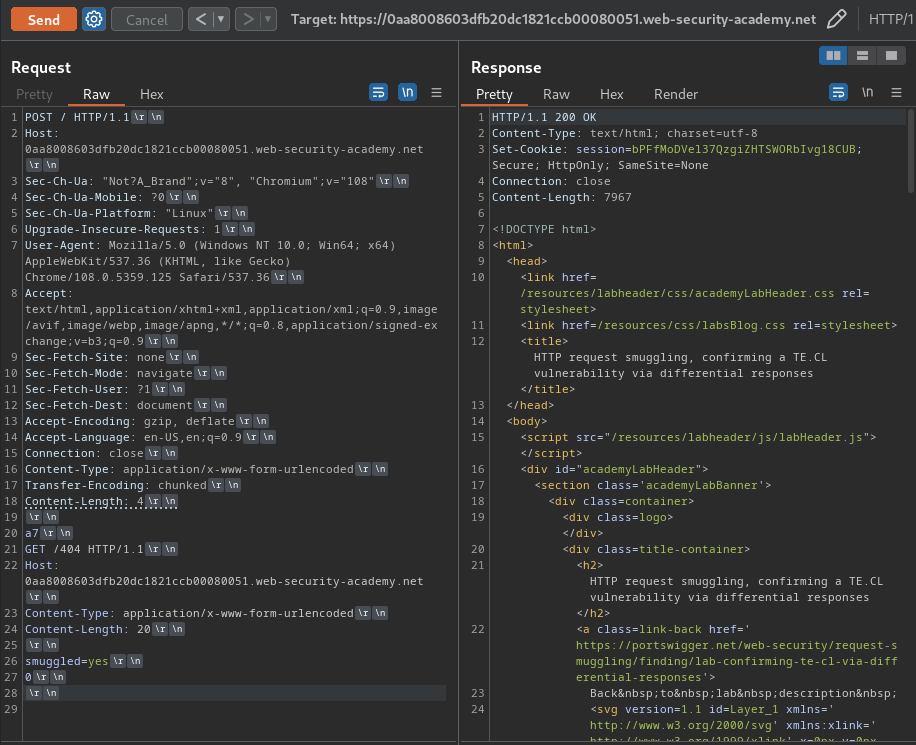Toggle word wrap in Response panel
The height and width of the screenshot is (745, 916).
[838, 92]
